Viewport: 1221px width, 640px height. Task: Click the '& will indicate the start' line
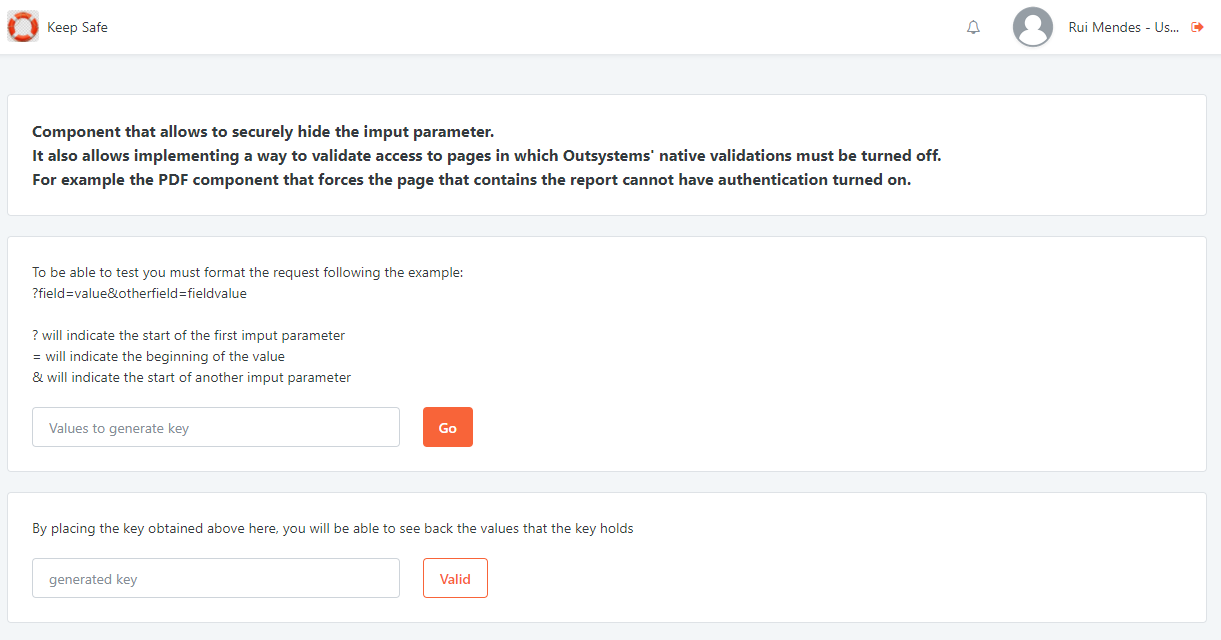(191, 378)
